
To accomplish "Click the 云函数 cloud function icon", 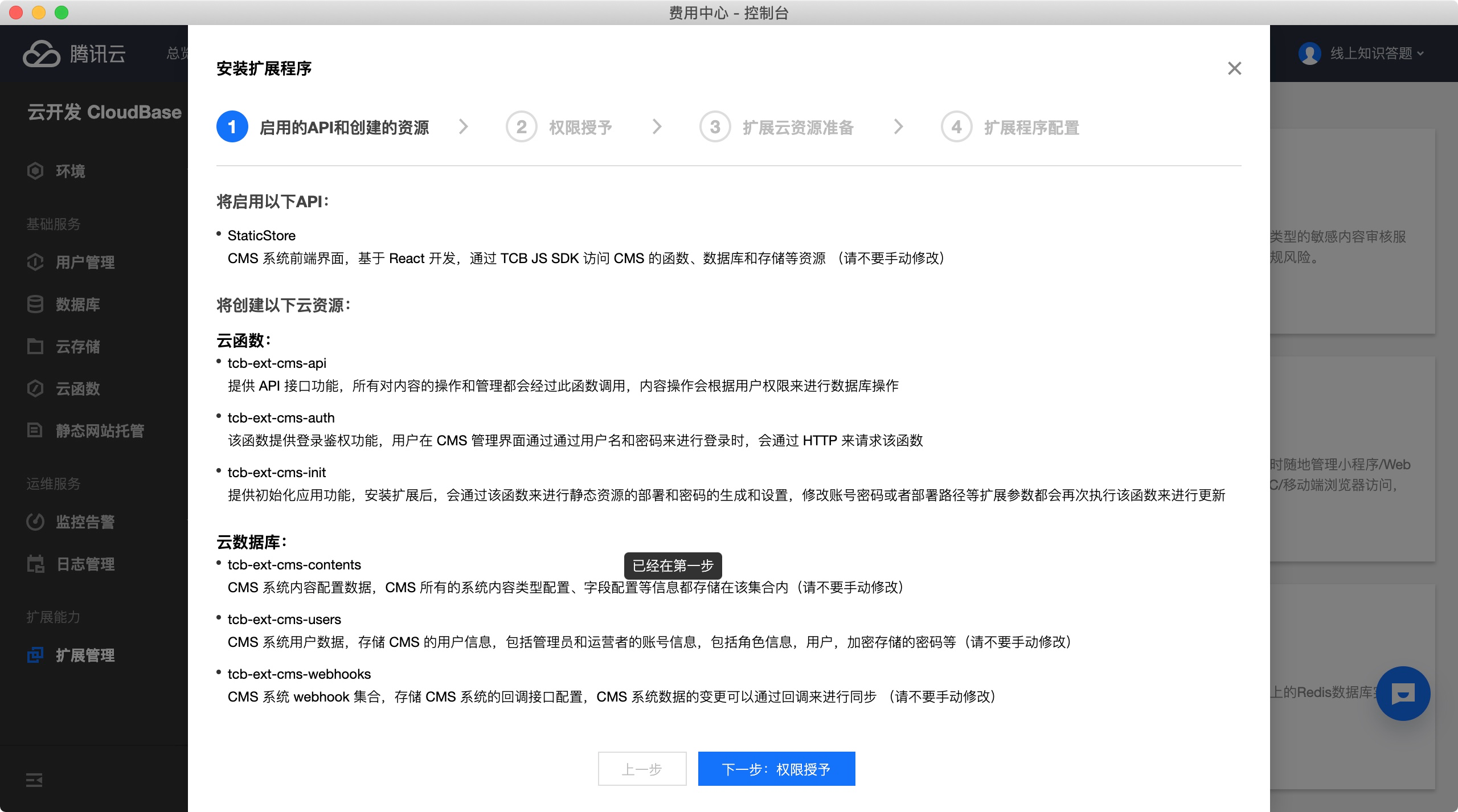I will pyautogui.click(x=35, y=388).
